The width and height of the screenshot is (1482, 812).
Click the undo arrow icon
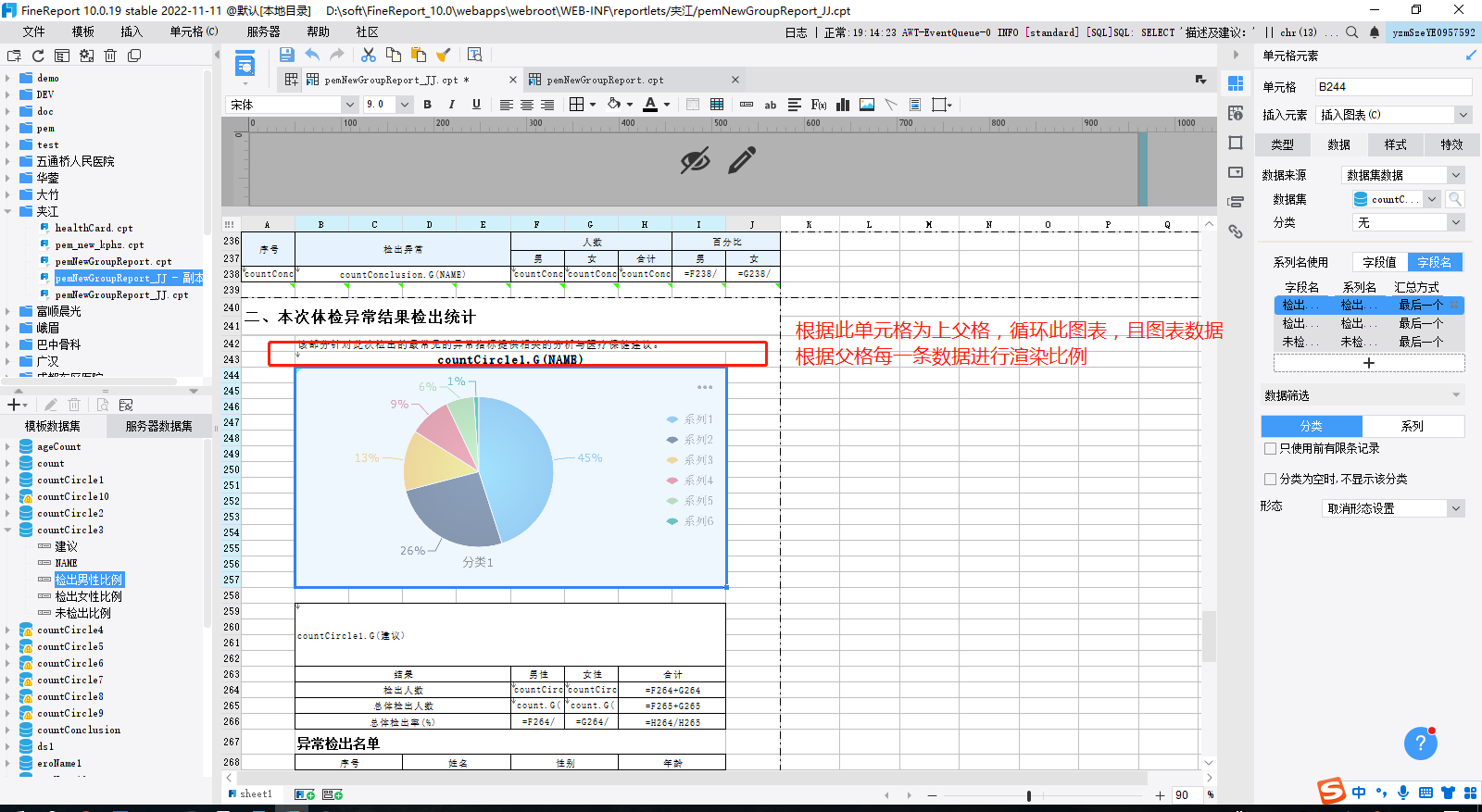pos(312,55)
